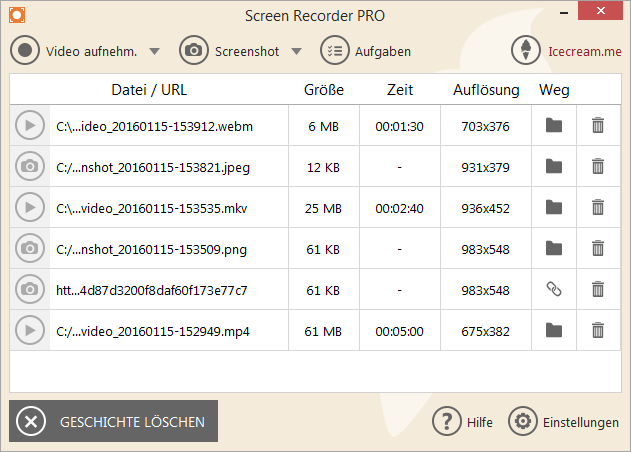Screen dimensions: 631x452
Task: Delete the 152949.mp4 entry
Action: [x=598, y=330]
